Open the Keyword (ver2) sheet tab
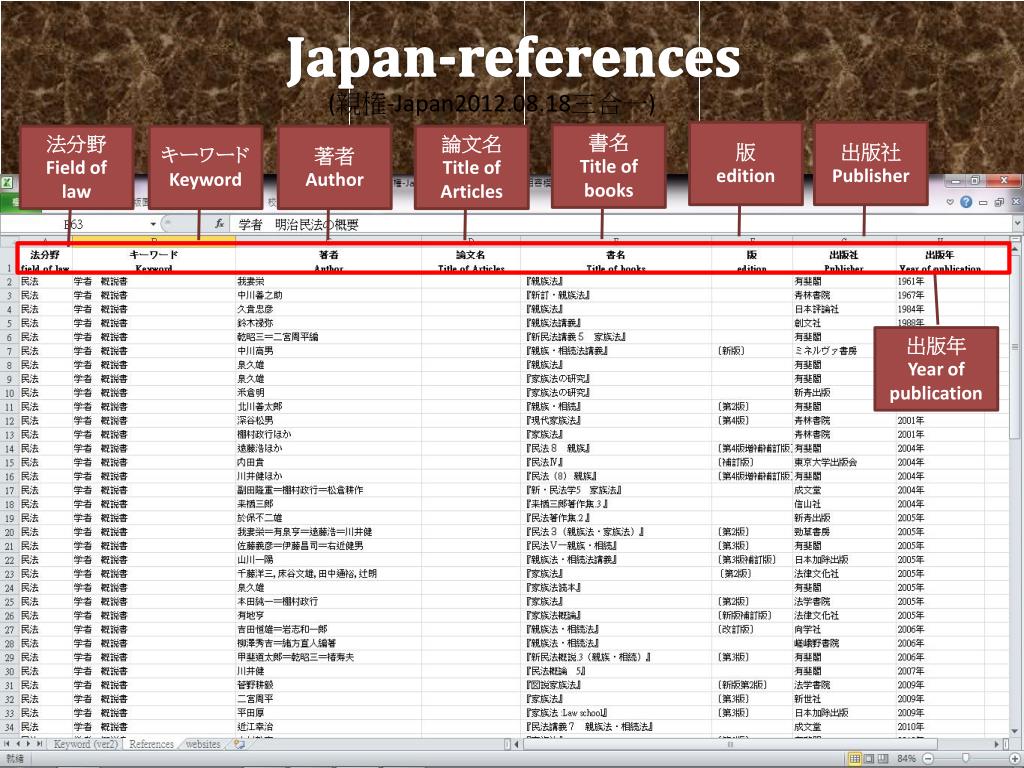This screenshot has height=768, width=1024. (85, 744)
